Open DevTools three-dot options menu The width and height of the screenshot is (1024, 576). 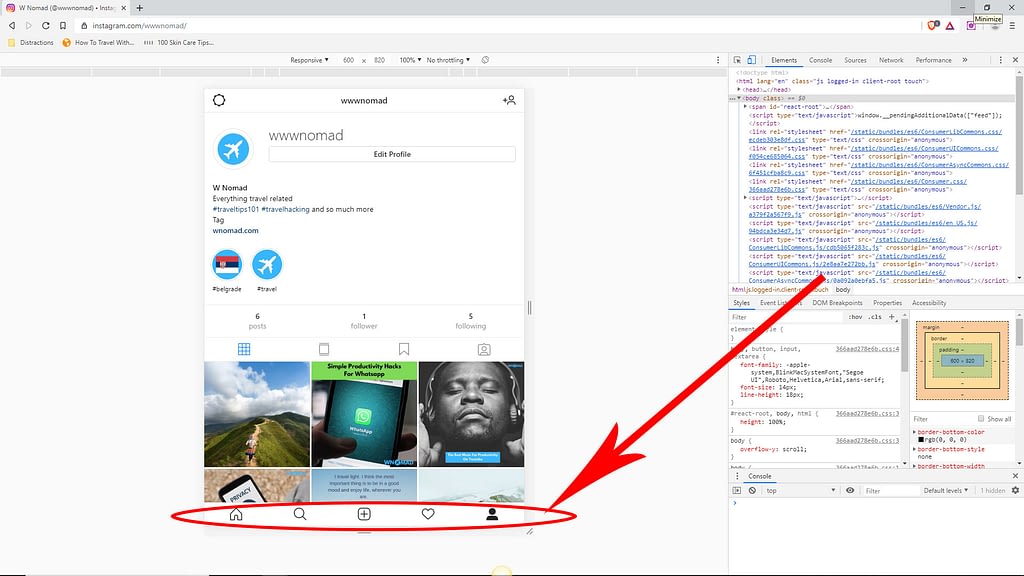point(1000,60)
